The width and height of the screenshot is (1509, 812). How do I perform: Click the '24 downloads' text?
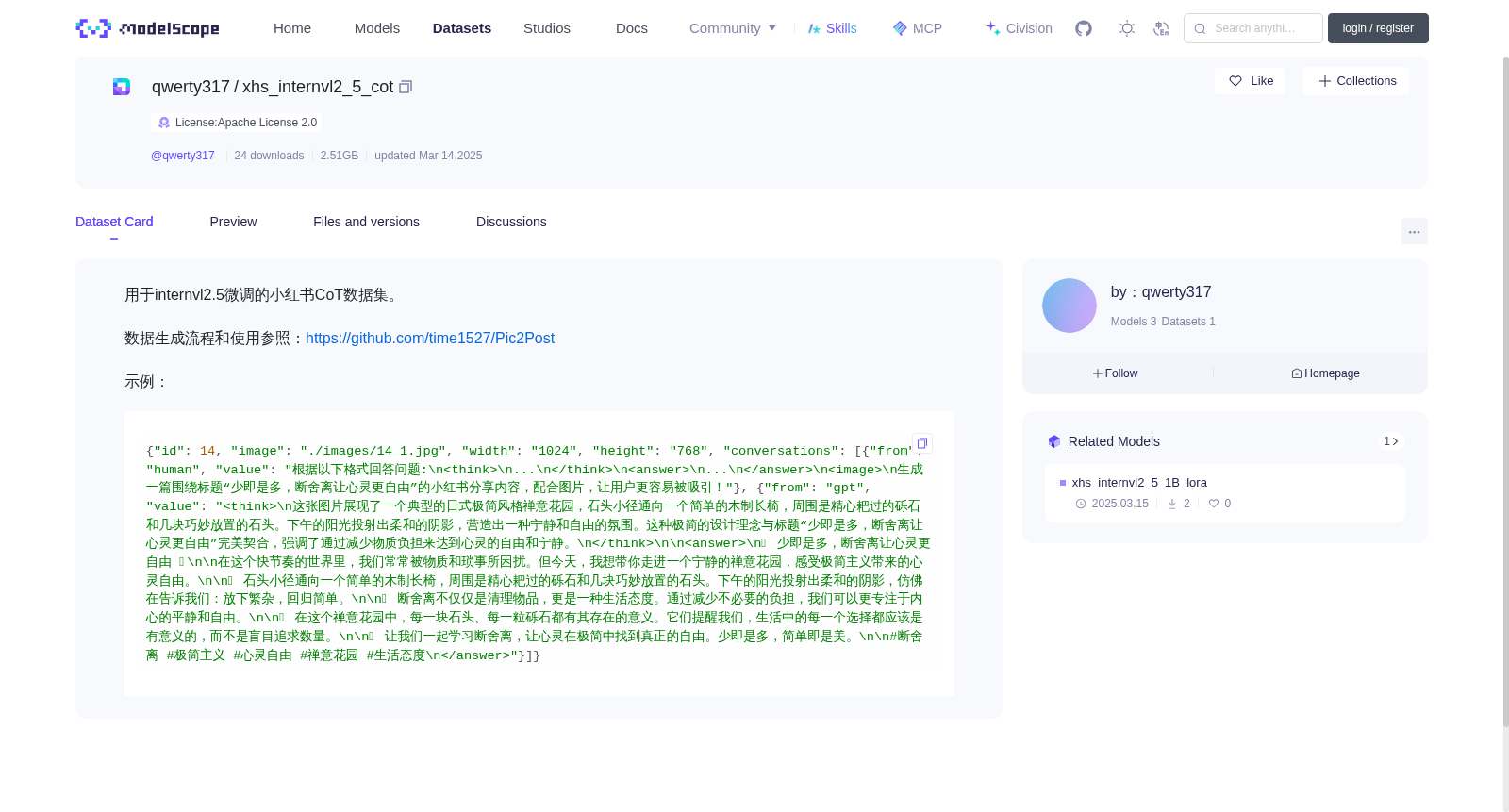269,156
